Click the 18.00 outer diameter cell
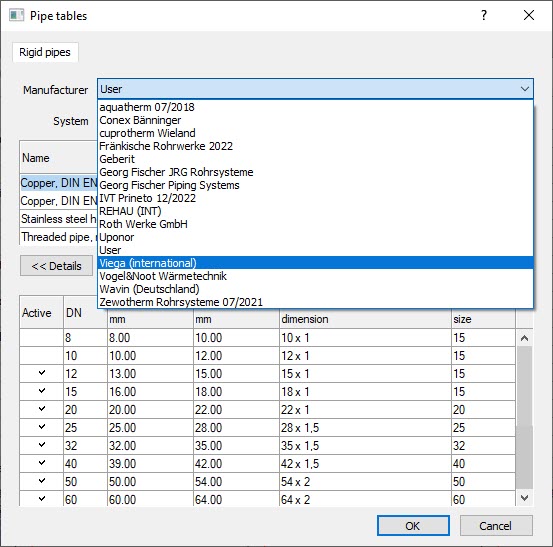This screenshot has width=553, height=547. coord(236,391)
